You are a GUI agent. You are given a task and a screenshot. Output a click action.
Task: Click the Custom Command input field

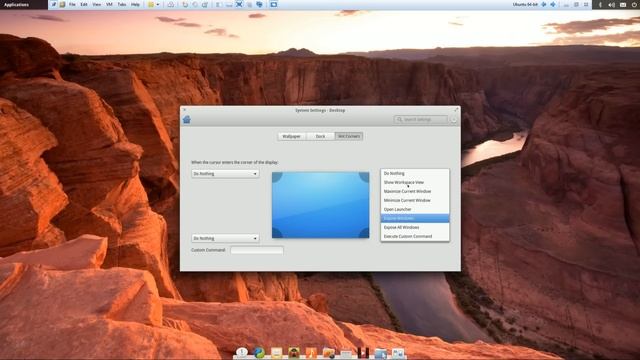click(x=257, y=250)
